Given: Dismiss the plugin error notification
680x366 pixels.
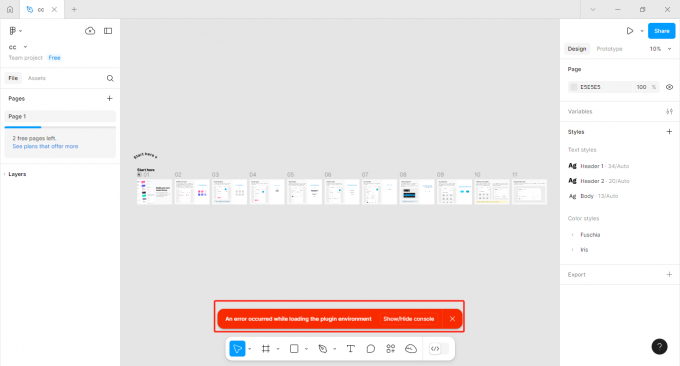Looking at the screenshot, I should (452, 319).
